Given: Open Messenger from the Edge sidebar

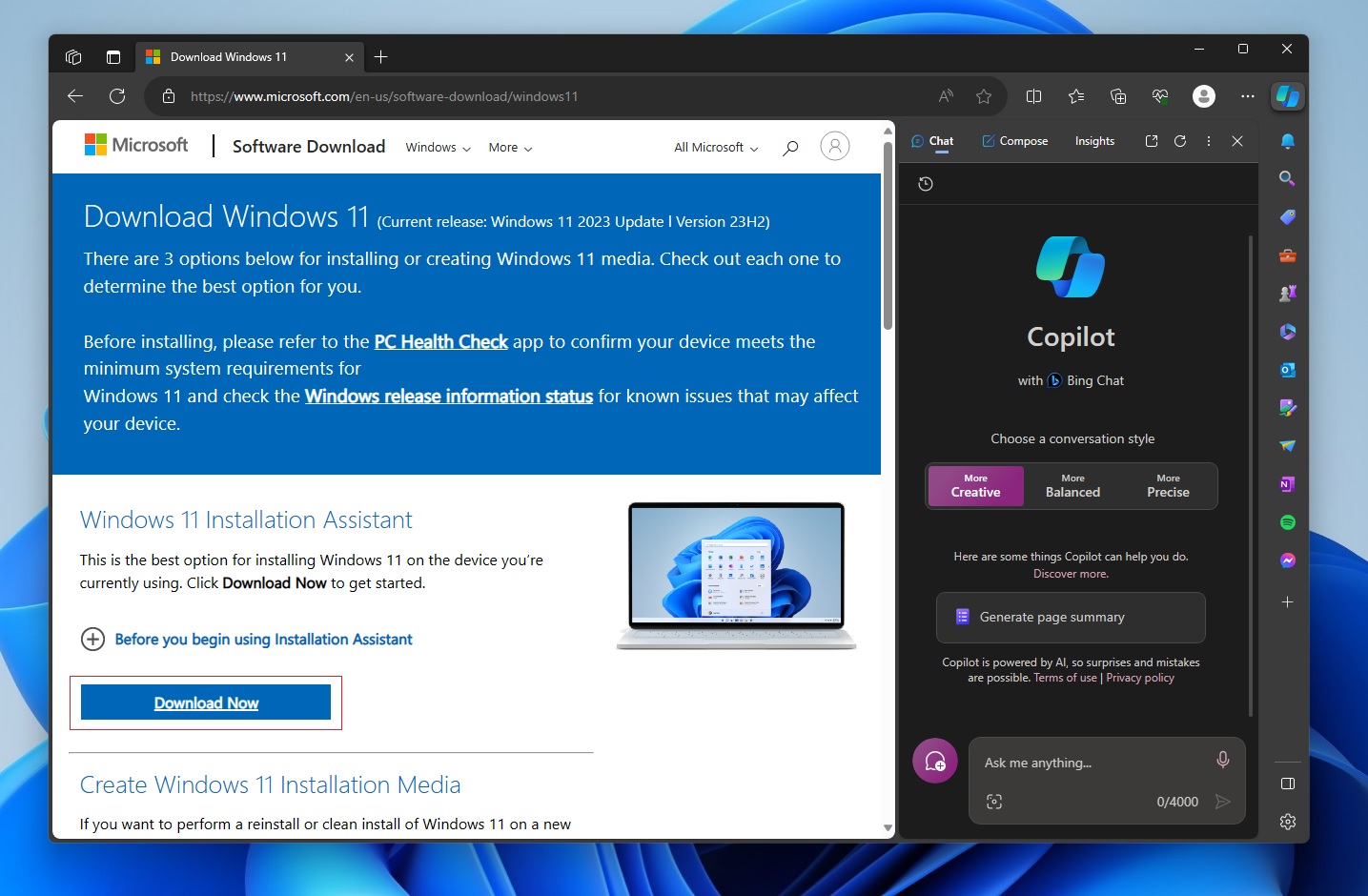Looking at the screenshot, I should [x=1287, y=560].
